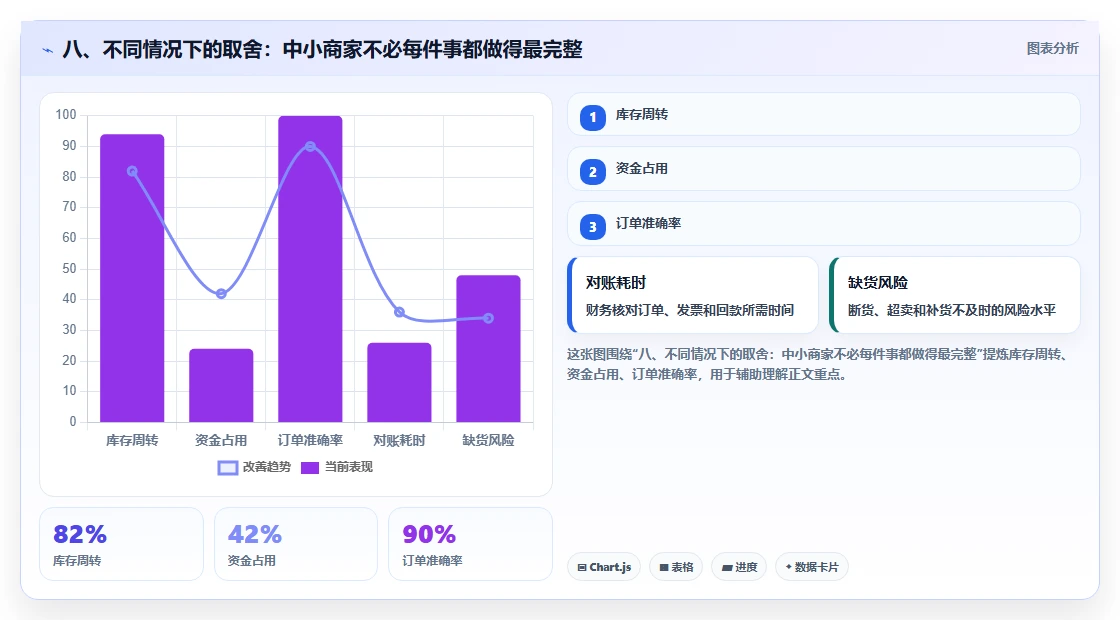Open the 资金占用 list item
Image resolution: width=1120 pixels, height=620 pixels.
pyautogui.click(x=824, y=169)
